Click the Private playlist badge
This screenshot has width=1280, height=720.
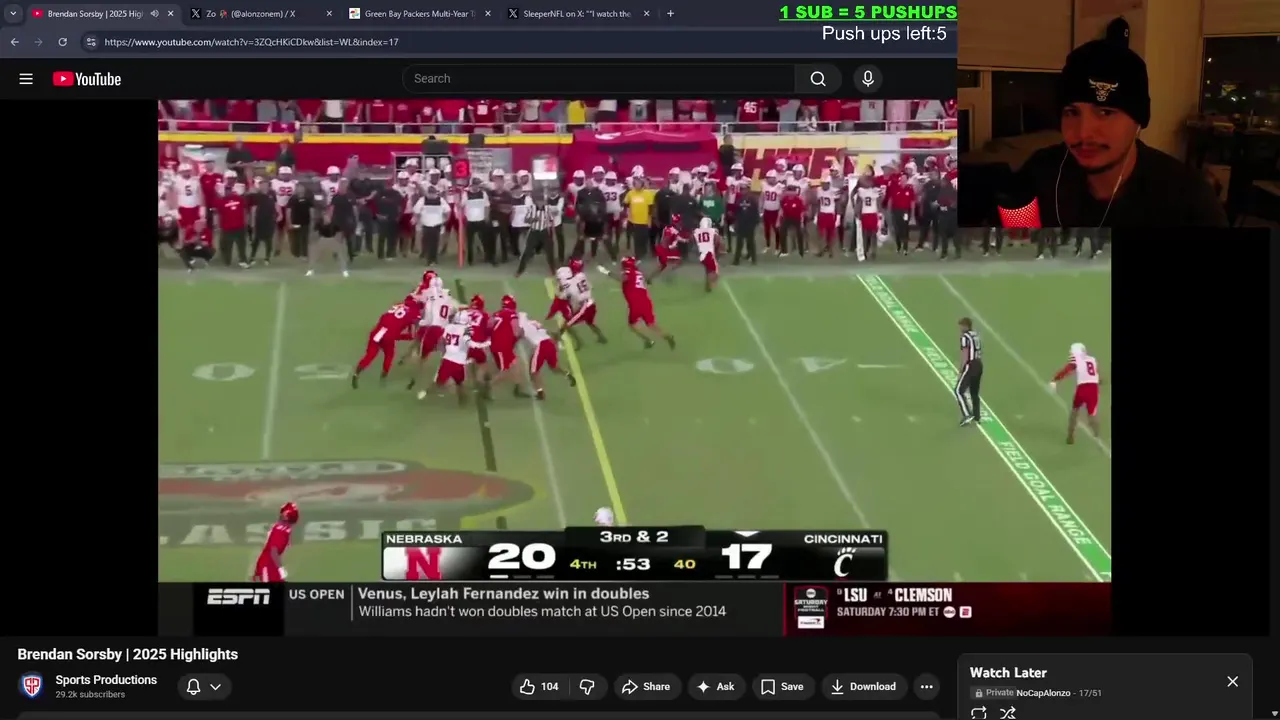tap(994, 693)
